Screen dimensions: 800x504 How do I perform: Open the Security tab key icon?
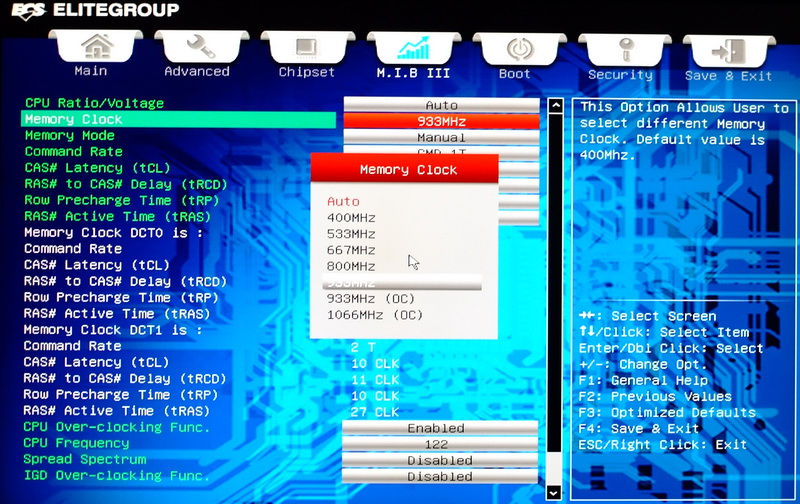click(x=626, y=50)
